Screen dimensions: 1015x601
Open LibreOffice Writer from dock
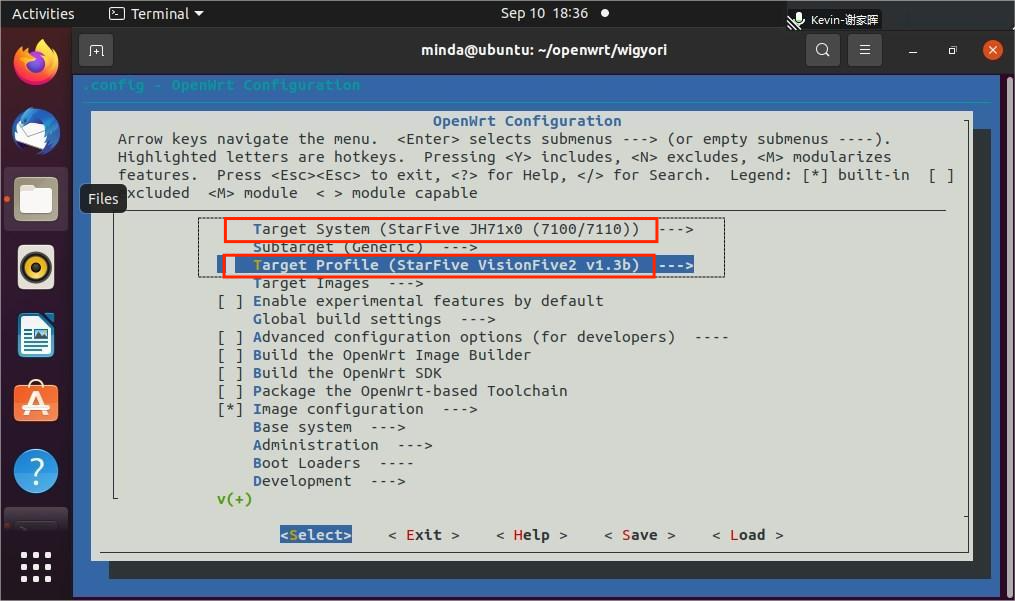tap(36, 335)
